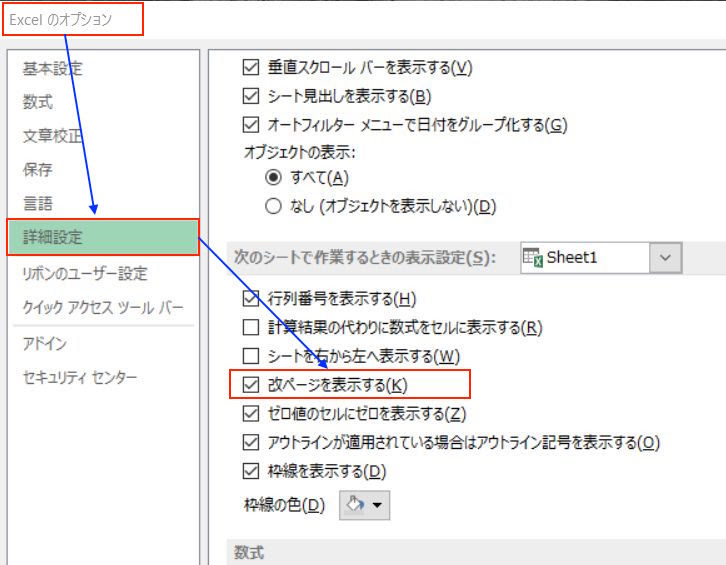Click the Excel sheet icon beside Sheet1

click(532, 257)
